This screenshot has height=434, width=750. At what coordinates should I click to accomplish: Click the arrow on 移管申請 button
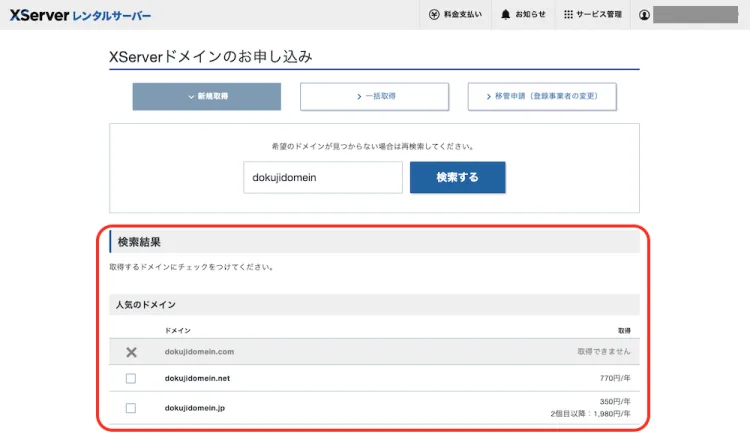tap(488, 97)
